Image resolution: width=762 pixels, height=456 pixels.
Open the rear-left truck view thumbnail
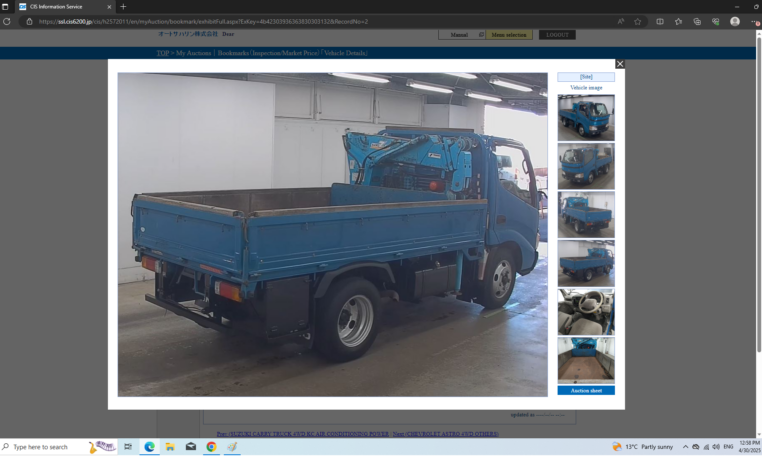pos(586,215)
